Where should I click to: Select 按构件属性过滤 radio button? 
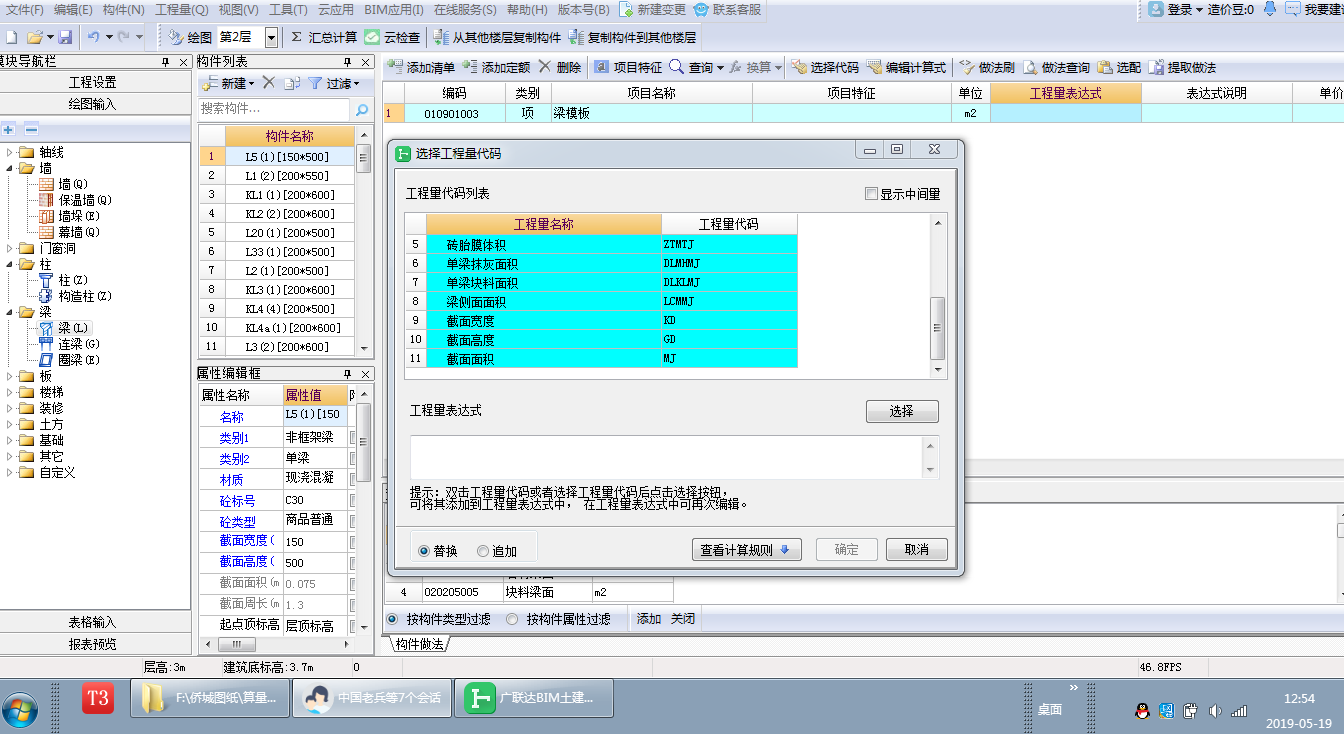click(x=512, y=619)
